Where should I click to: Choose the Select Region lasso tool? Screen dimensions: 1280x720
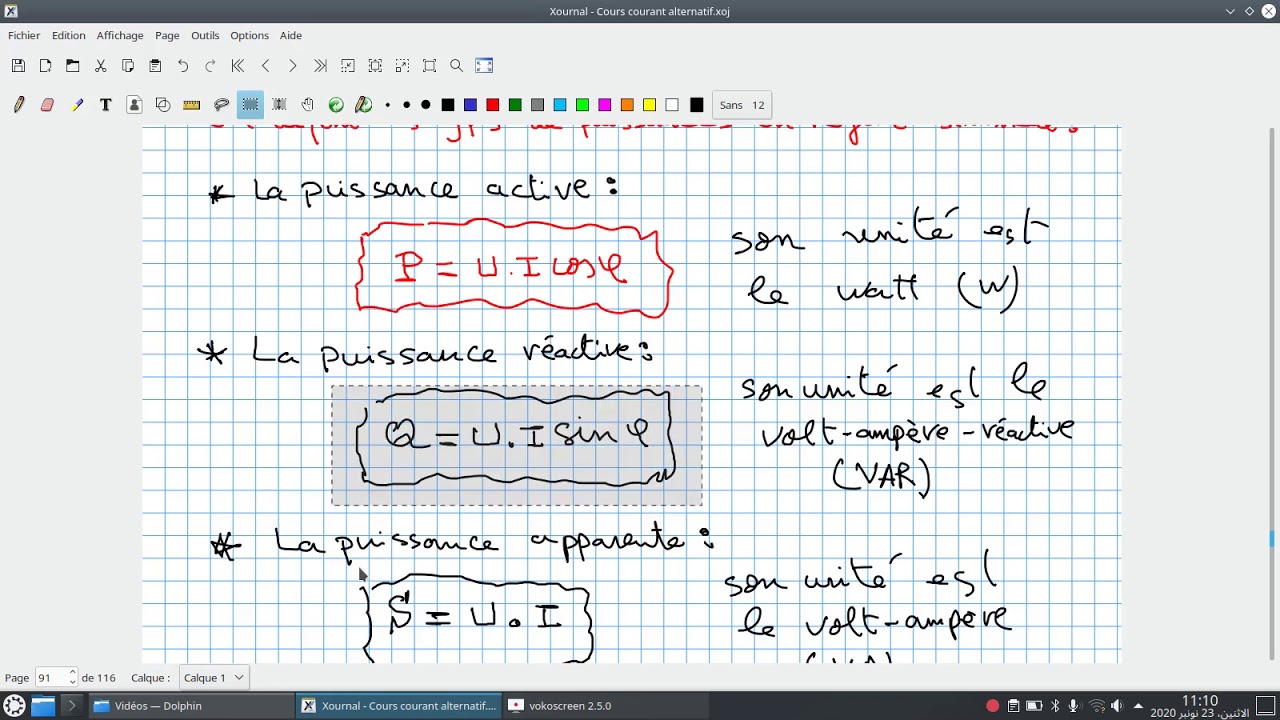[221, 105]
